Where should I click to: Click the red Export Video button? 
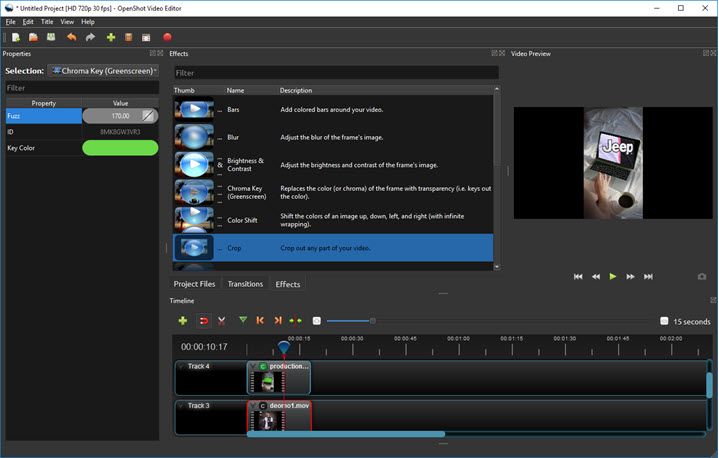168,37
